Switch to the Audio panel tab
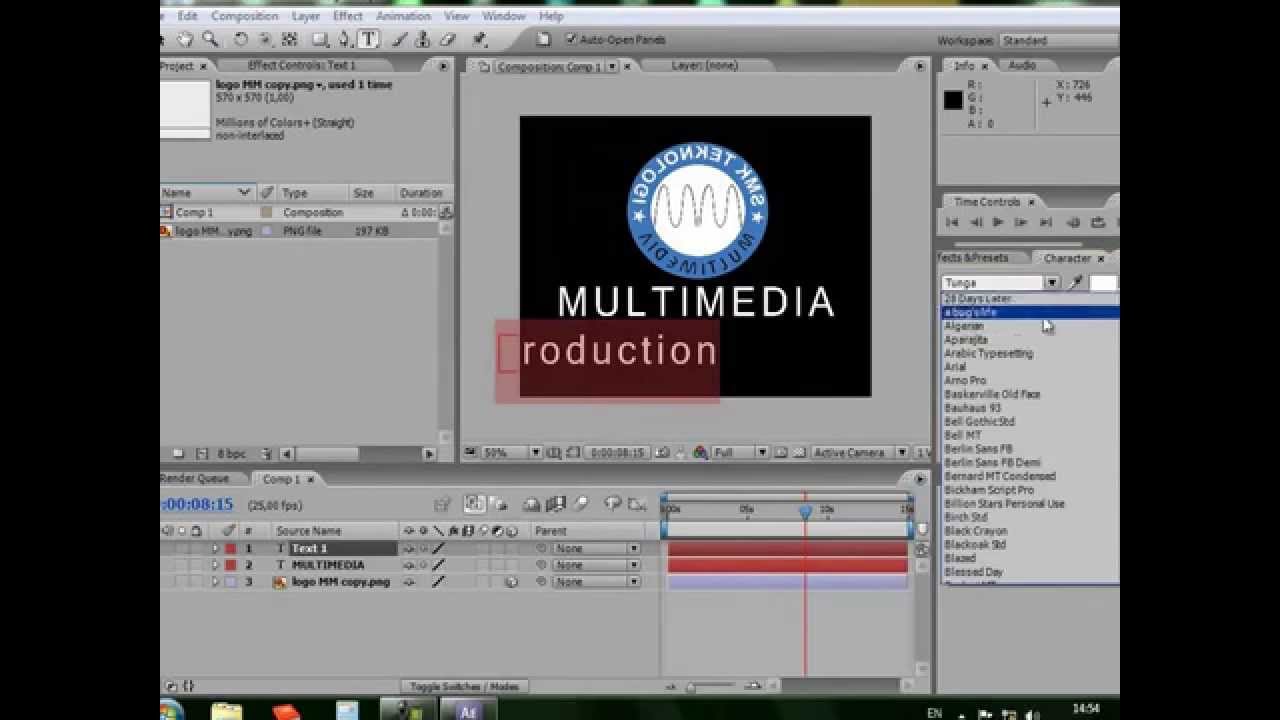 point(1022,66)
